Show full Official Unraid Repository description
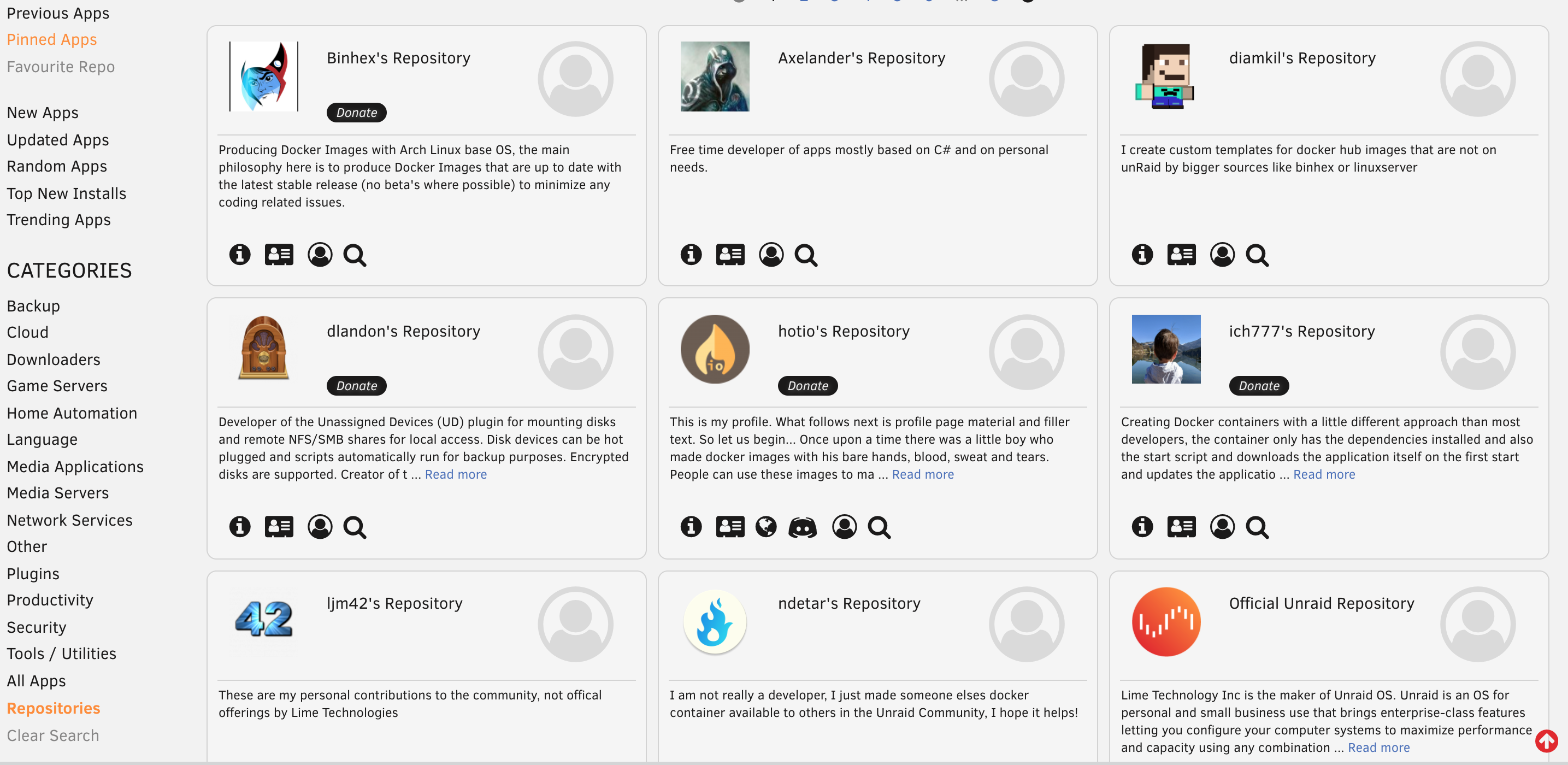This screenshot has height=765, width=1568. coord(1379,748)
